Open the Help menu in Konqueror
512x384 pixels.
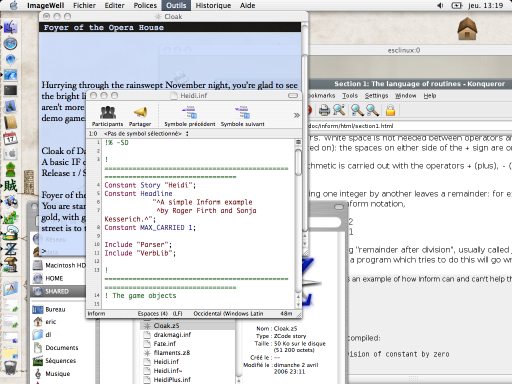pyautogui.click(x=430, y=96)
